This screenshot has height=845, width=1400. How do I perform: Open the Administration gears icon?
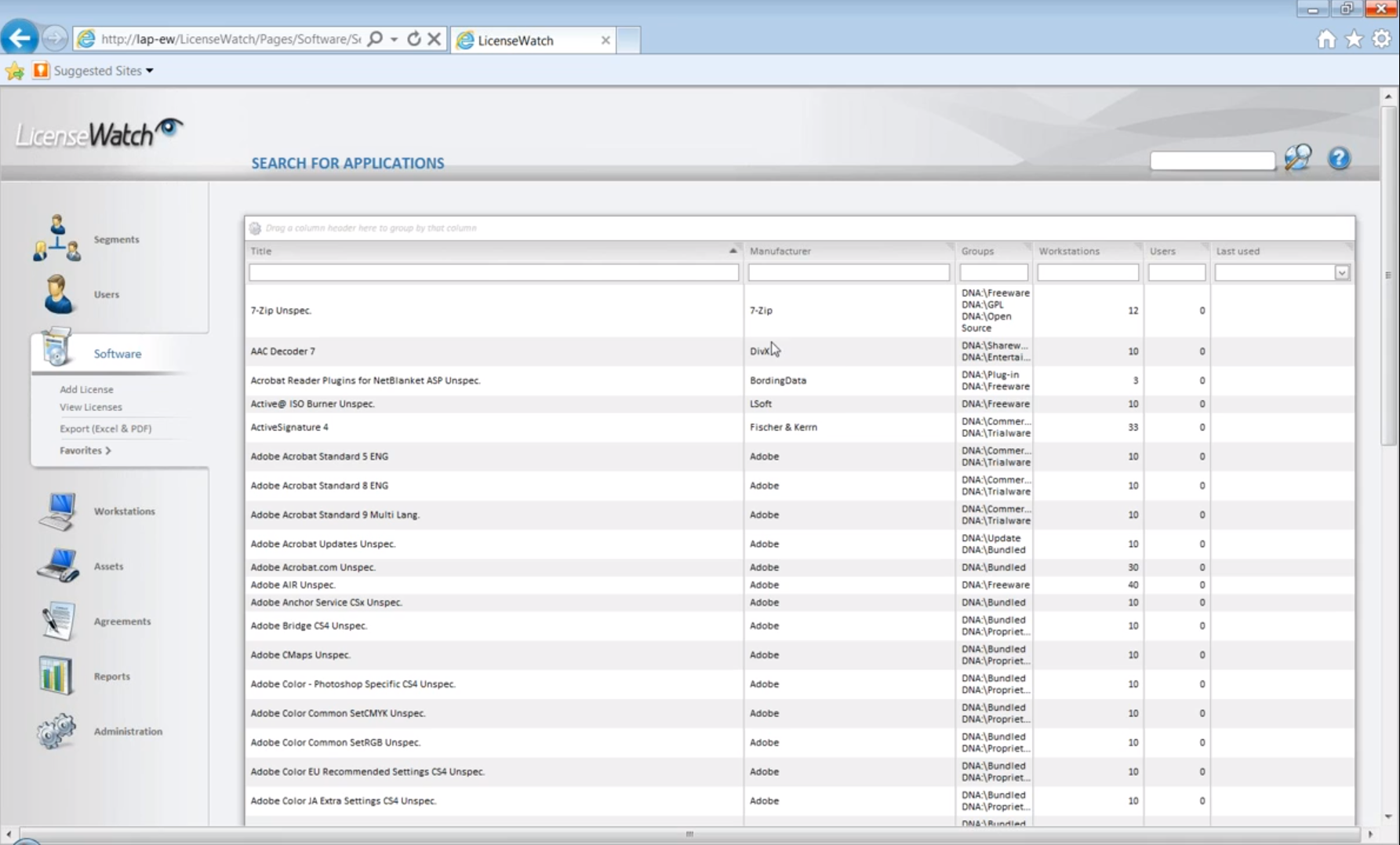(56, 730)
